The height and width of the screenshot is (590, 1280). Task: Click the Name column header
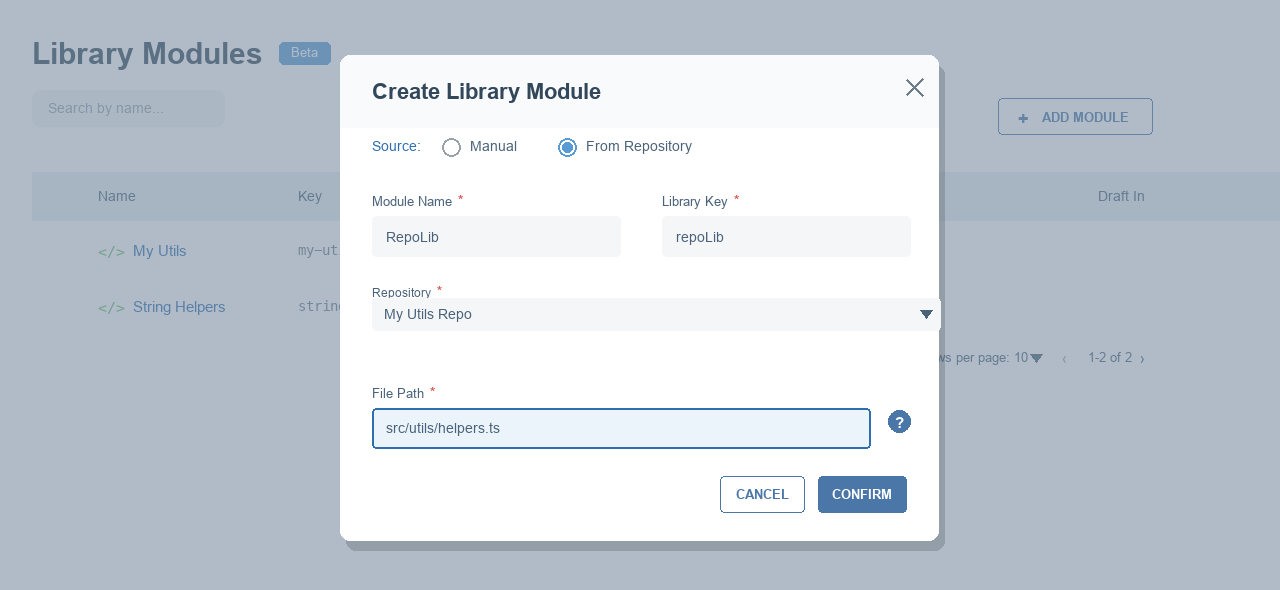[x=117, y=196]
